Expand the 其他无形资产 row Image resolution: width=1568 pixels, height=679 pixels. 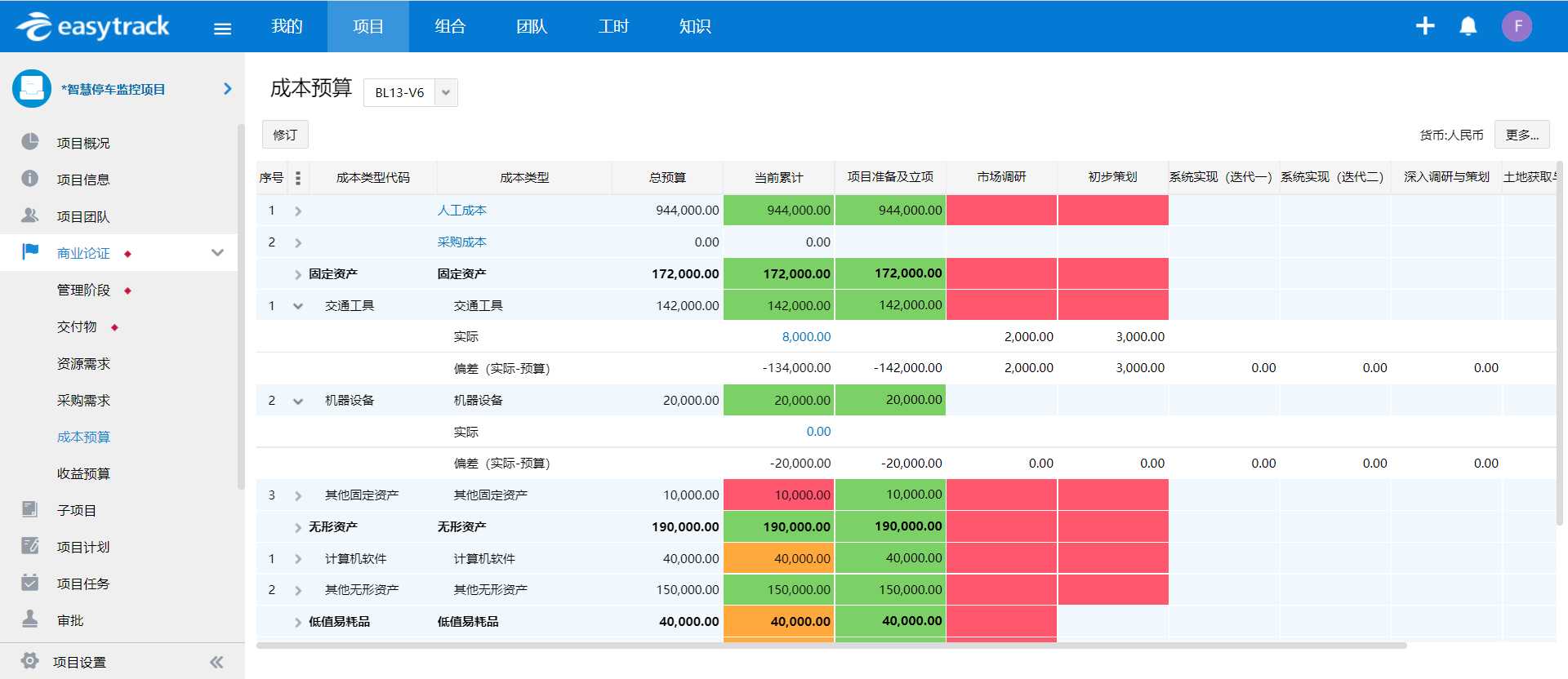pyautogui.click(x=298, y=590)
